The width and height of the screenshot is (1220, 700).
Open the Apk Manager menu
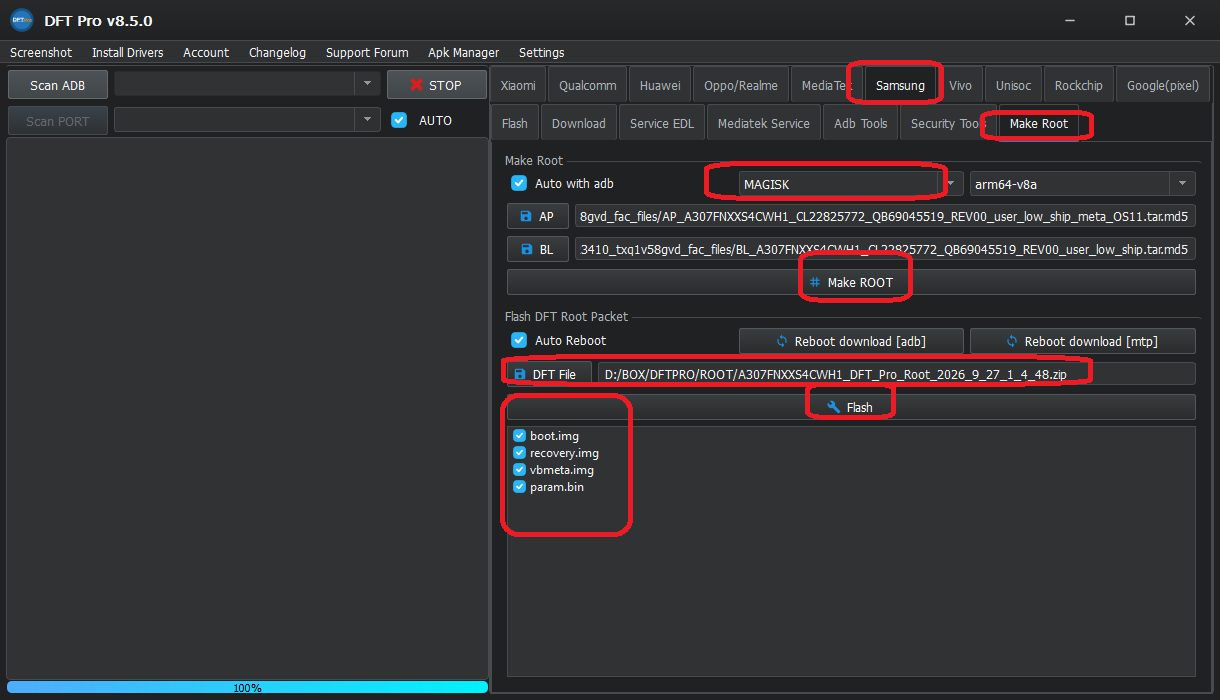click(463, 52)
